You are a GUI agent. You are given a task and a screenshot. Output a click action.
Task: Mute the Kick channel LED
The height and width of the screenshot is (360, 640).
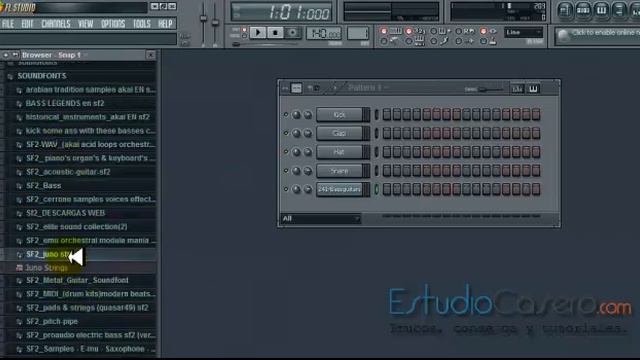click(x=286, y=115)
